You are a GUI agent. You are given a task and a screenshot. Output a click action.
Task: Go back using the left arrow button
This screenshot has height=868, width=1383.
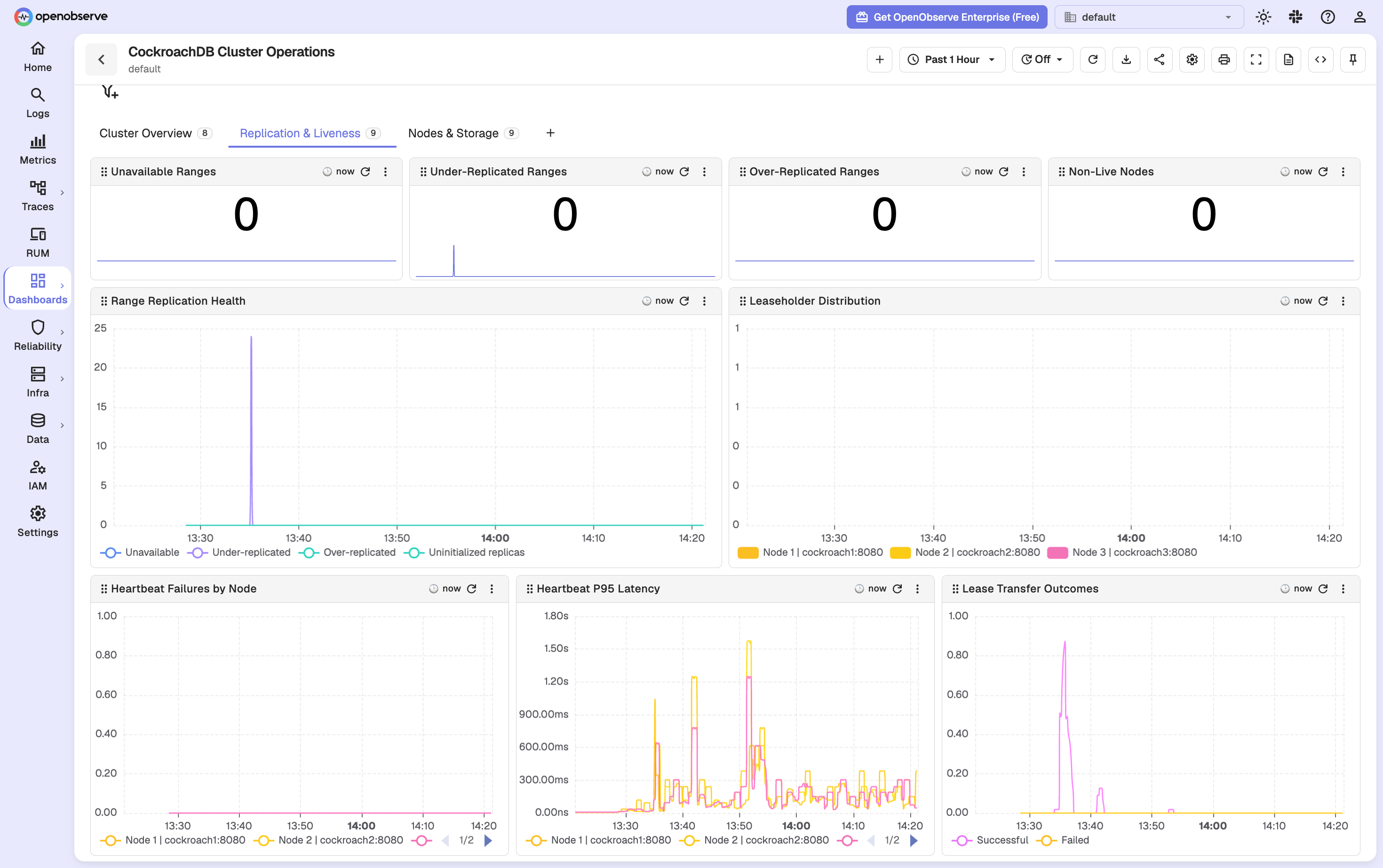(x=101, y=59)
